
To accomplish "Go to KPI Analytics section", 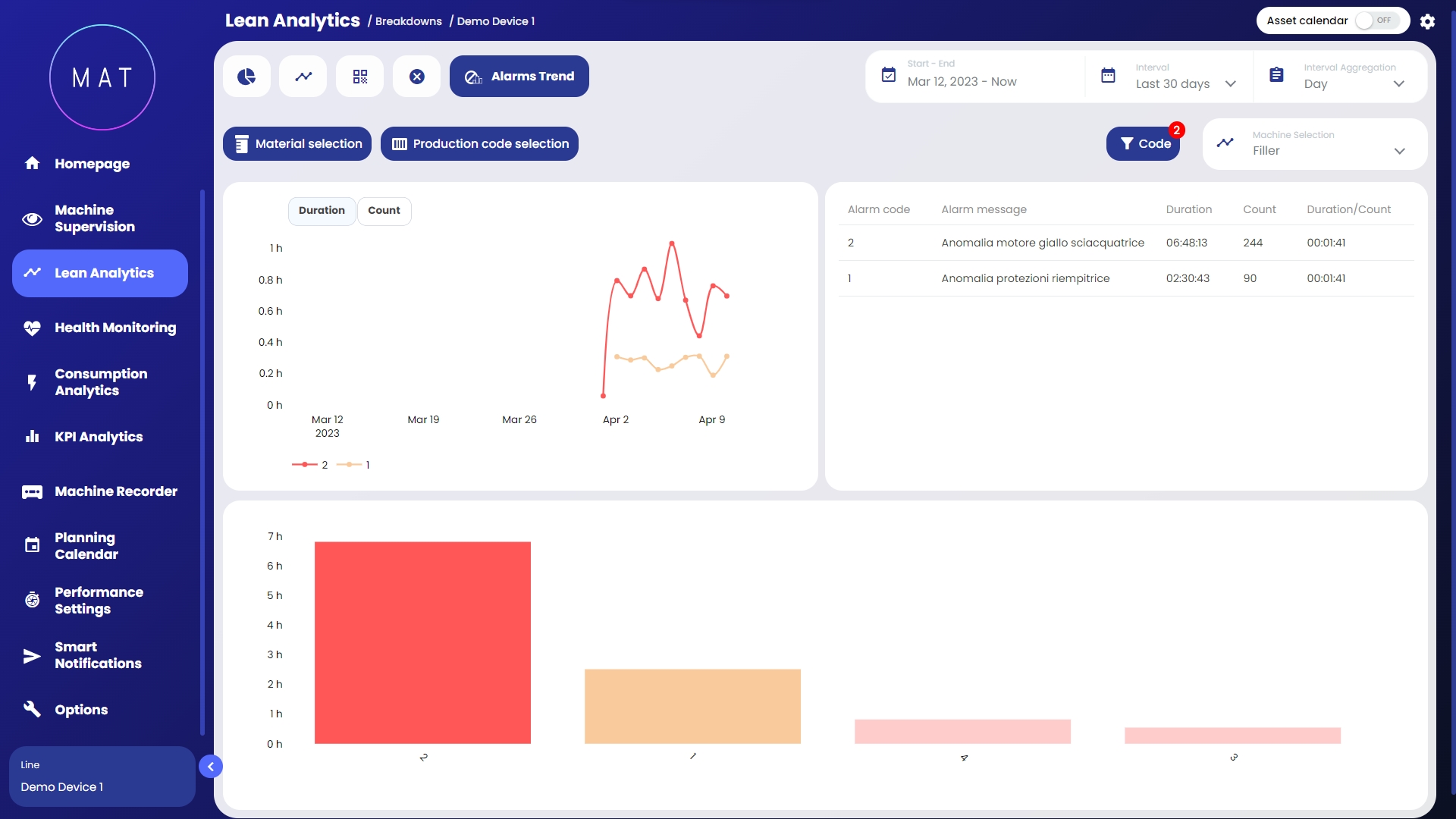I will (x=99, y=437).
